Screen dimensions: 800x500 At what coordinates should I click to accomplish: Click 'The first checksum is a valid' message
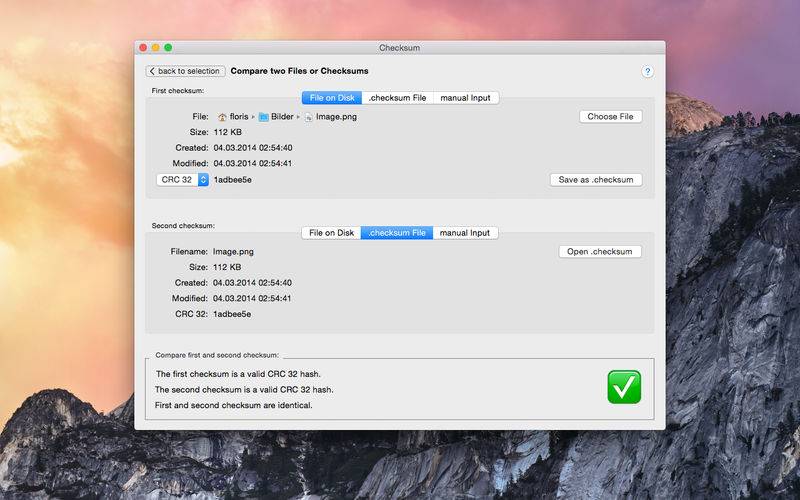tap(238, 374)
